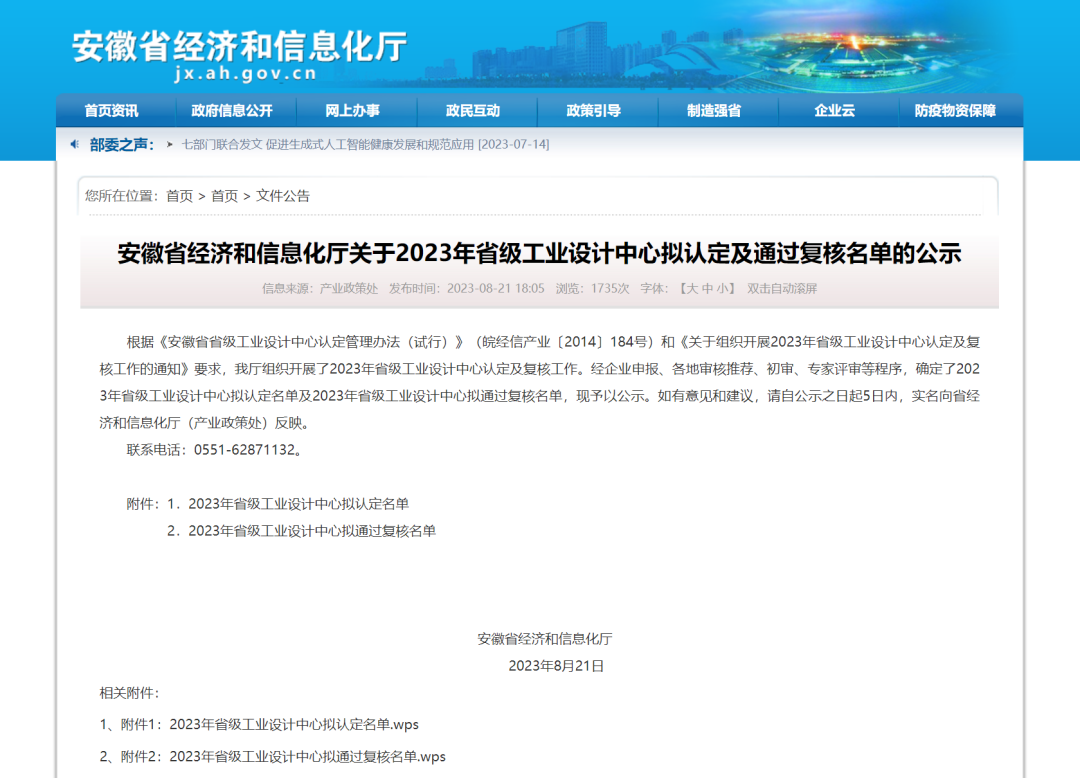Click the 双击自动滚屏 auto-scroll text
The height and width of the screenshot is (778, 1080).
782,288
